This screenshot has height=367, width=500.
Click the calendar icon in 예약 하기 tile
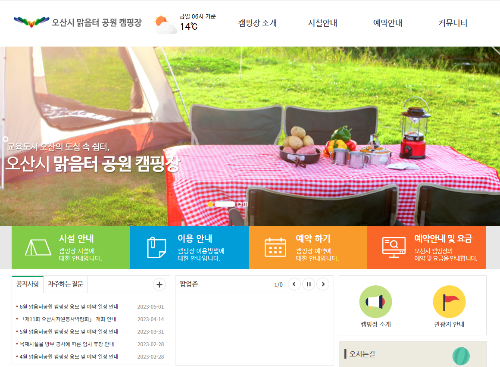tap(275, 247)
